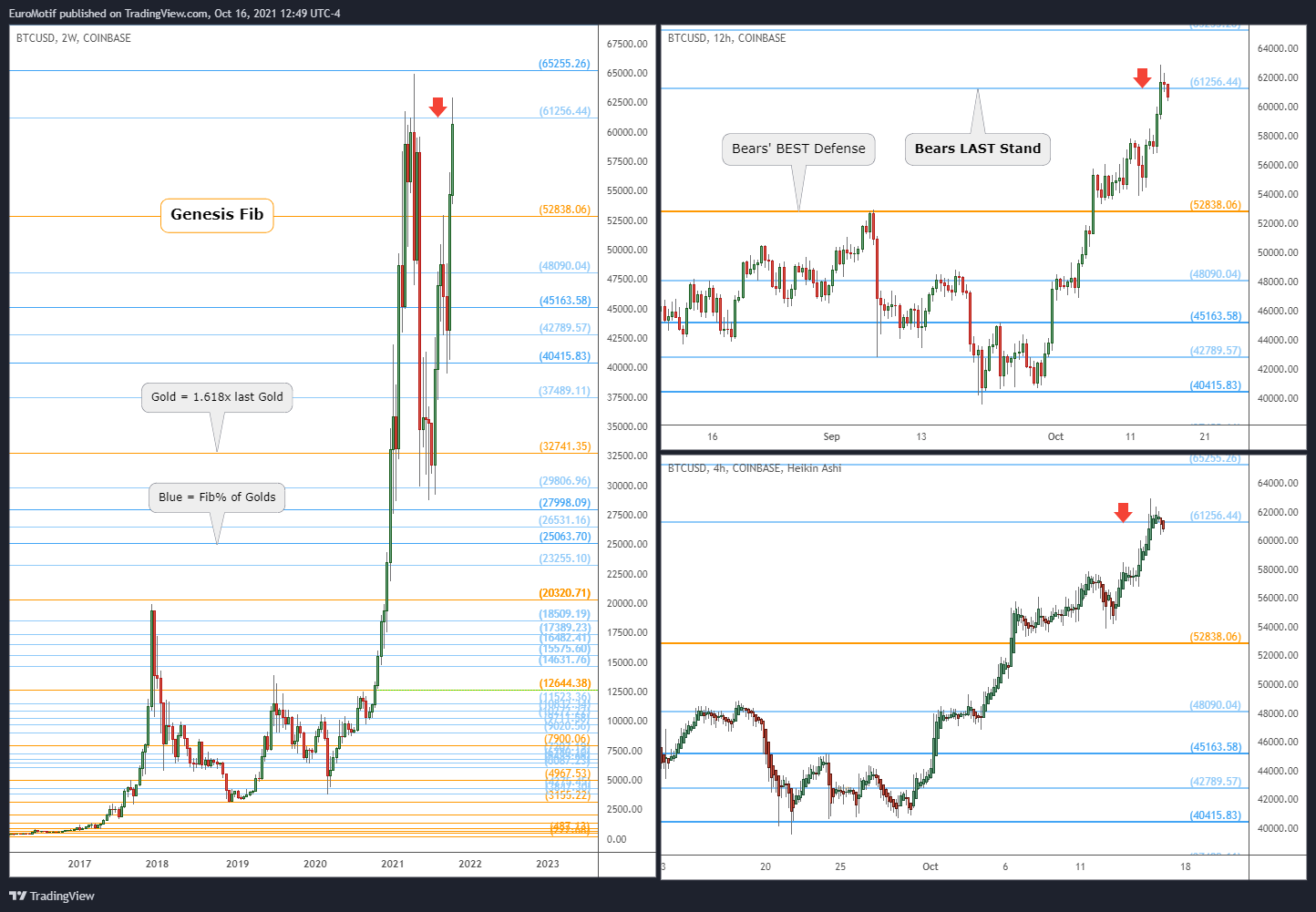The height and width of the screenshot is (912, 1316).
Task: Select the (29806.96) level label
Action: point(565,481)
